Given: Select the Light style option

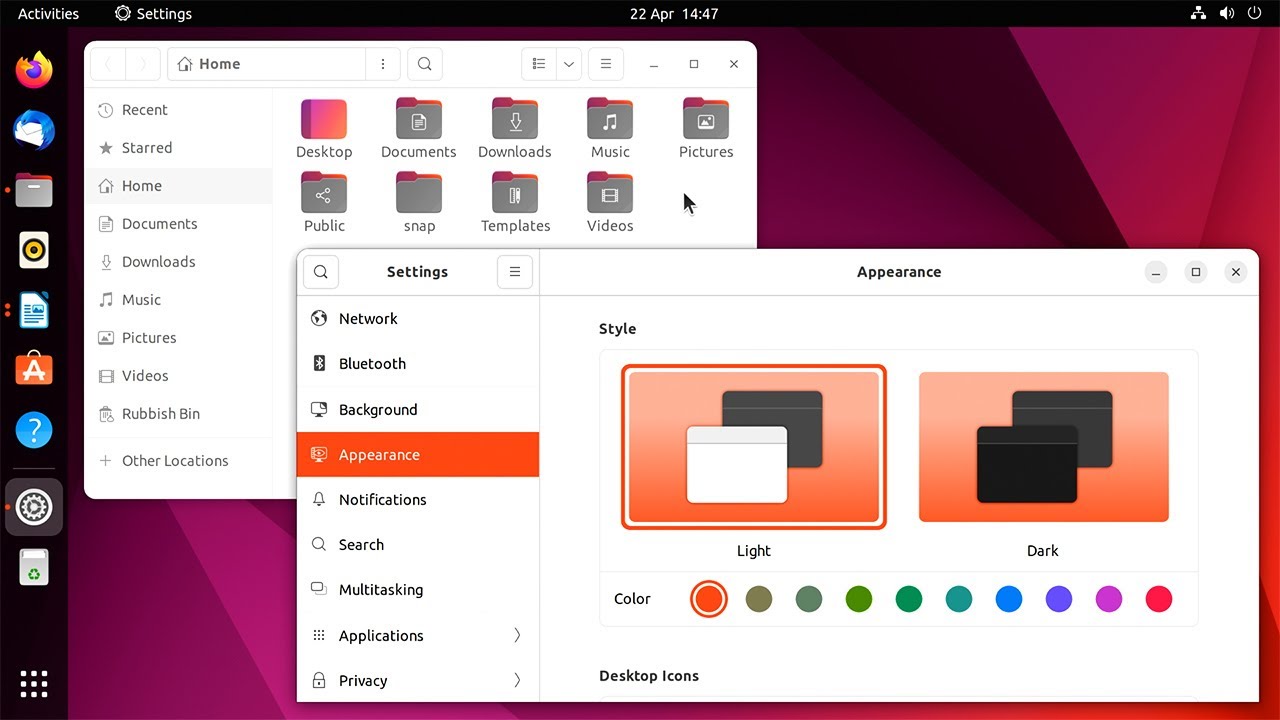Looking at the screenshot, I should [753, 447].
